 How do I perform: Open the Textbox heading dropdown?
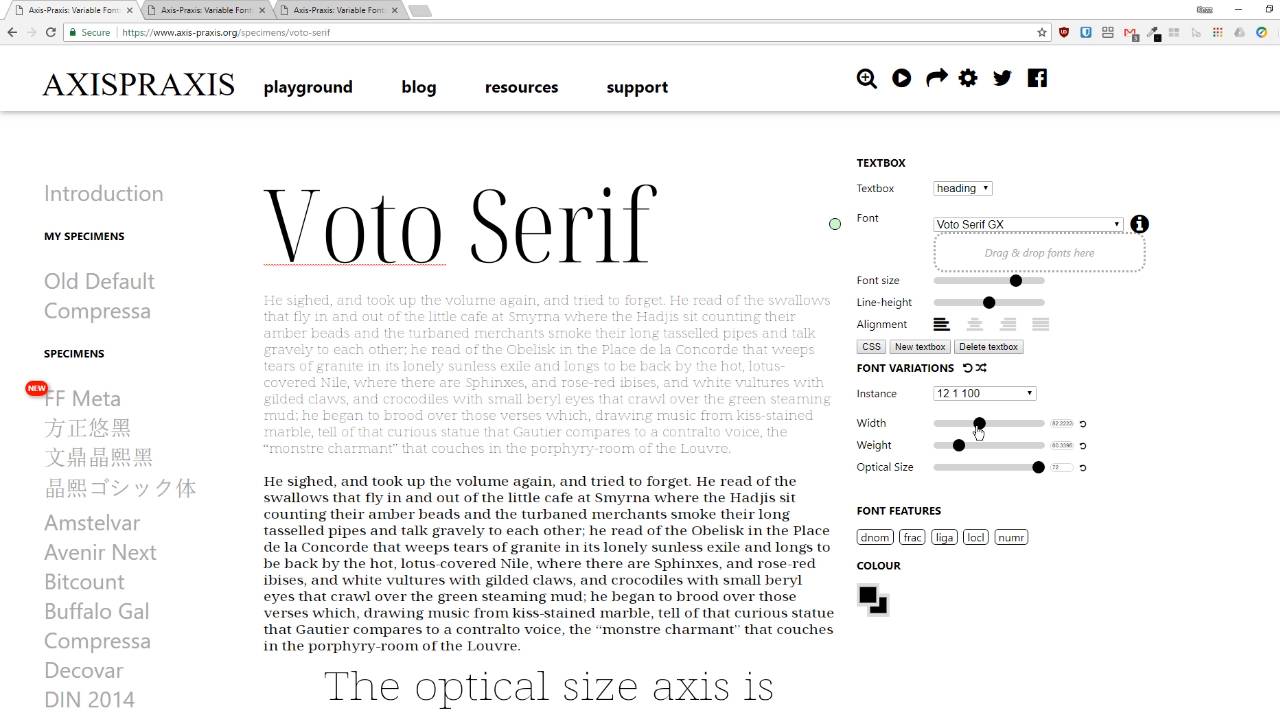coord(963,188)
